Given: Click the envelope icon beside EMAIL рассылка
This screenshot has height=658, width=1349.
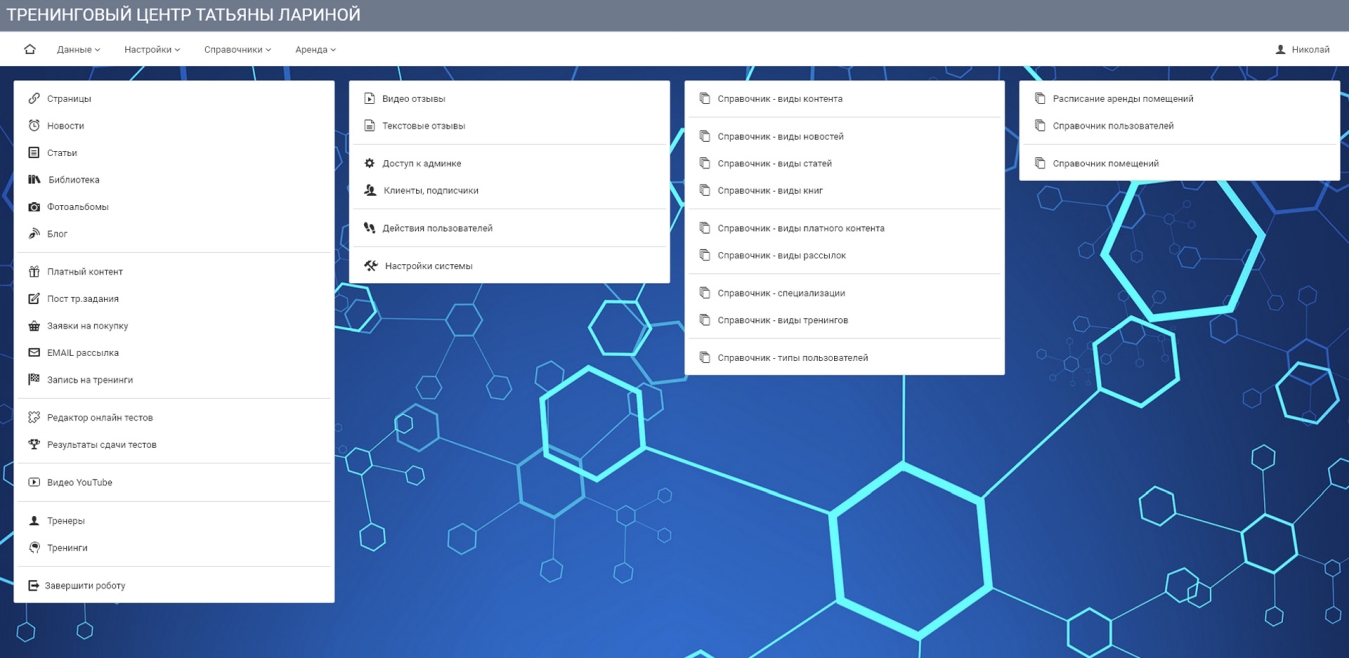Looking at the screenshot, I should tap(34, 353).
